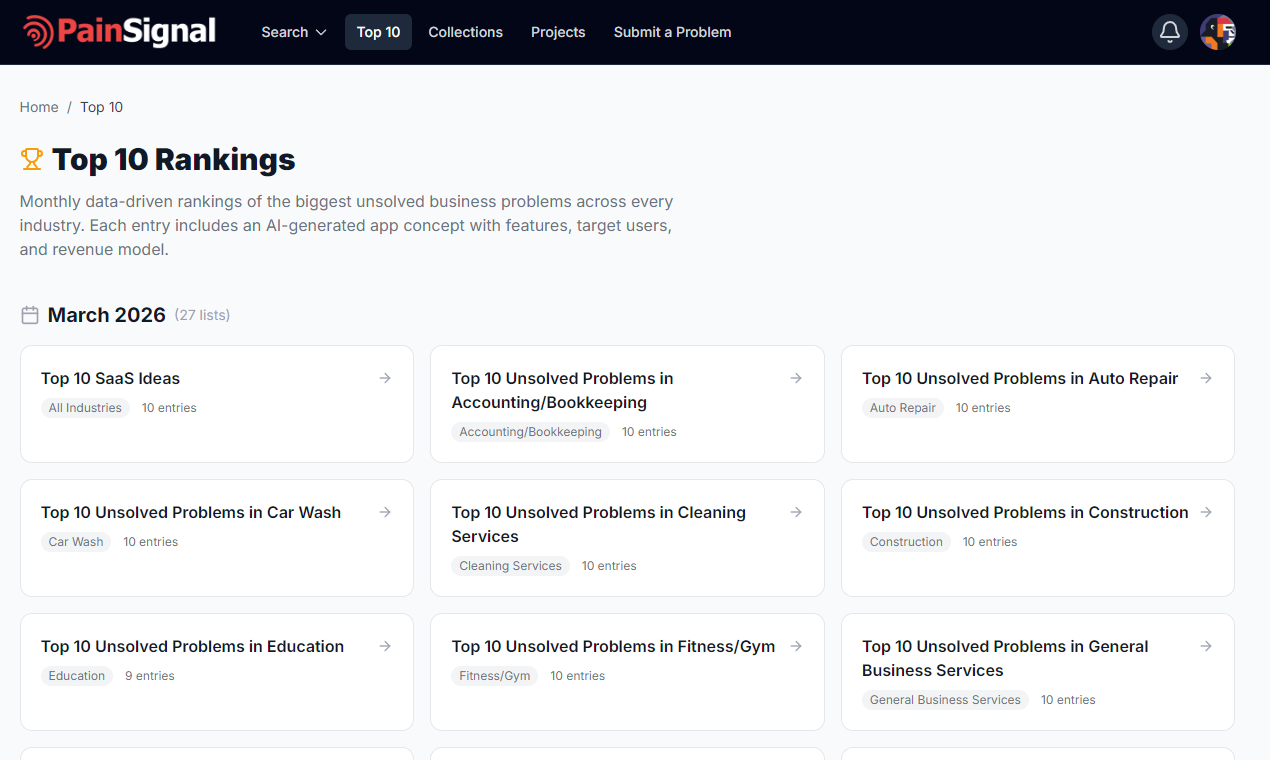Click "10 entries" on Fitness/Gym card
The image size is (1270, 760).
click(x=578, y=676)
